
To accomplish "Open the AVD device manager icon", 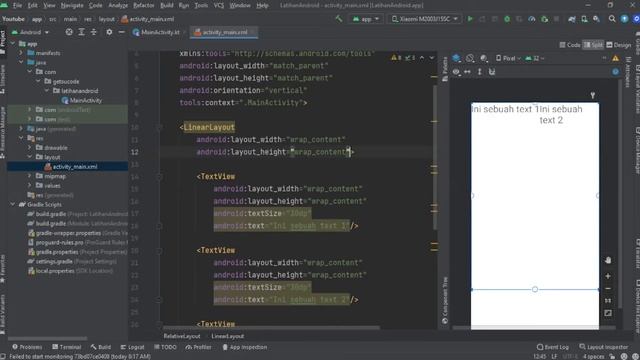I will tap(584, 19).
